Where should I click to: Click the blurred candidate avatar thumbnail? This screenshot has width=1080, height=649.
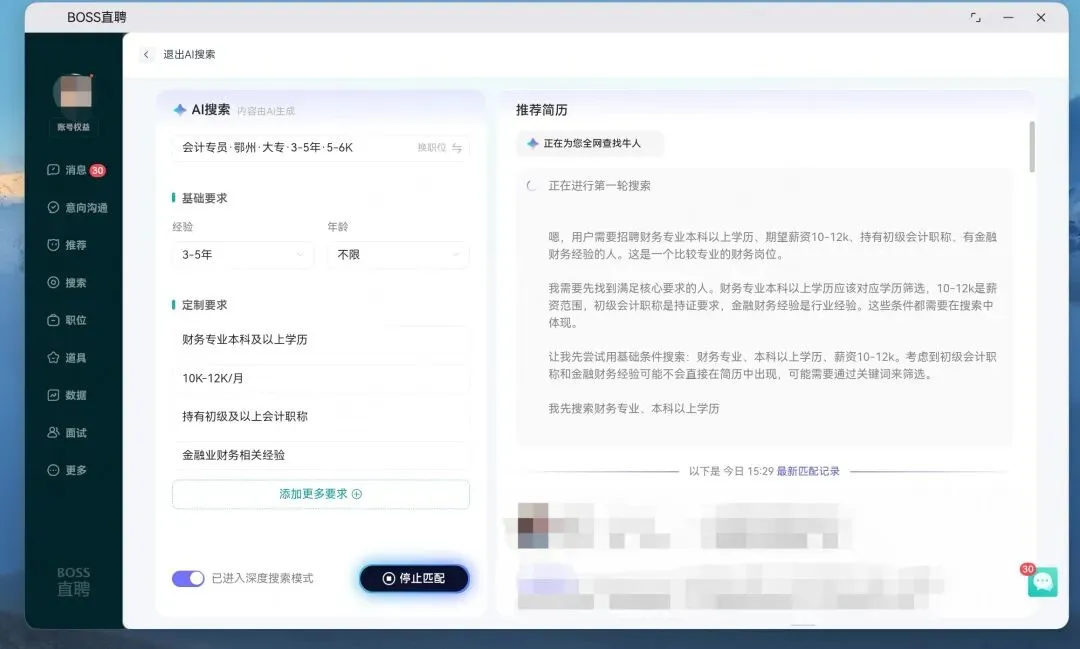[x=533, y=526]
